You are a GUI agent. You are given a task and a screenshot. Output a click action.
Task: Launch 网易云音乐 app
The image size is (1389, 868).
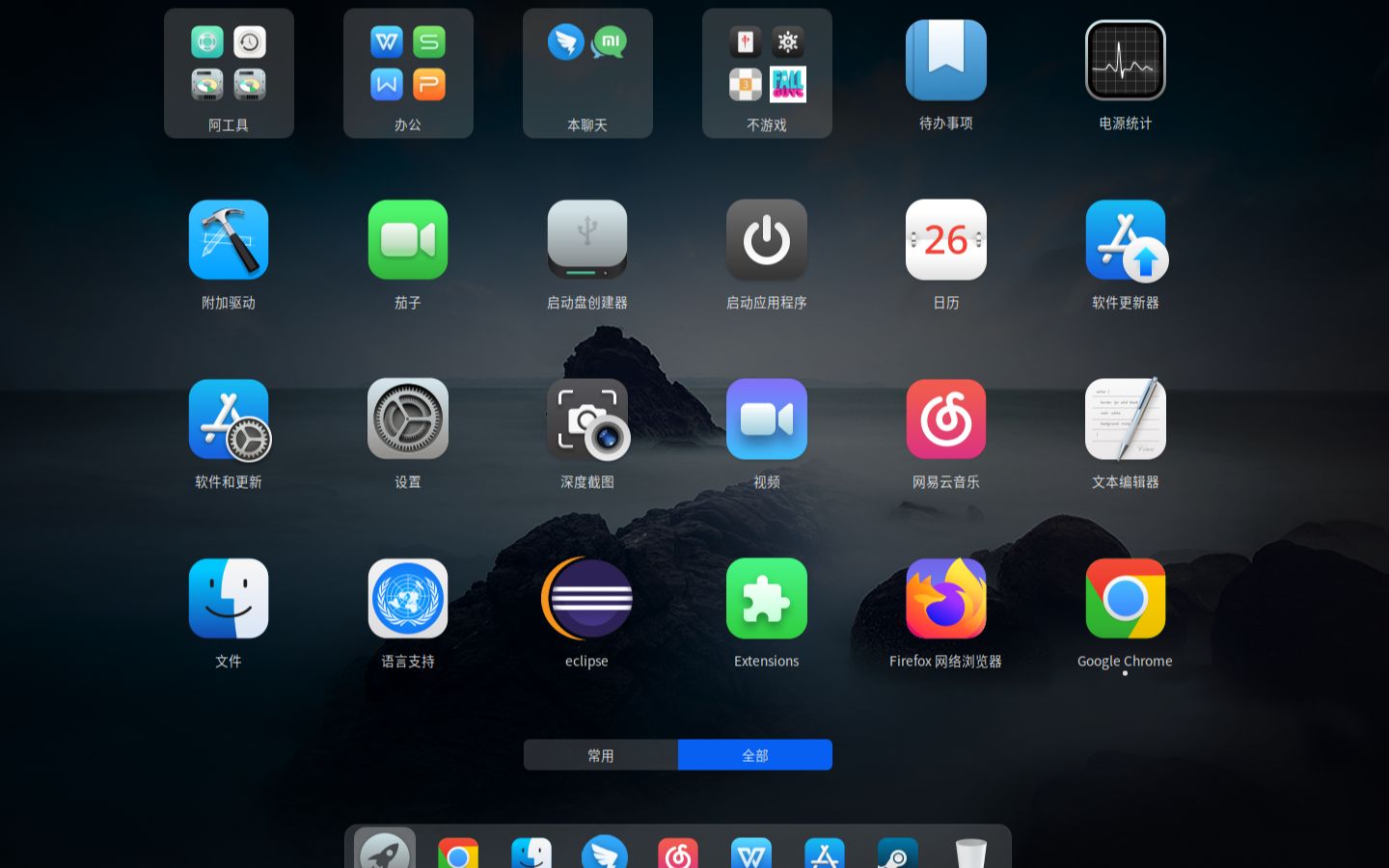pyautogui.click(x=946, y=420)
